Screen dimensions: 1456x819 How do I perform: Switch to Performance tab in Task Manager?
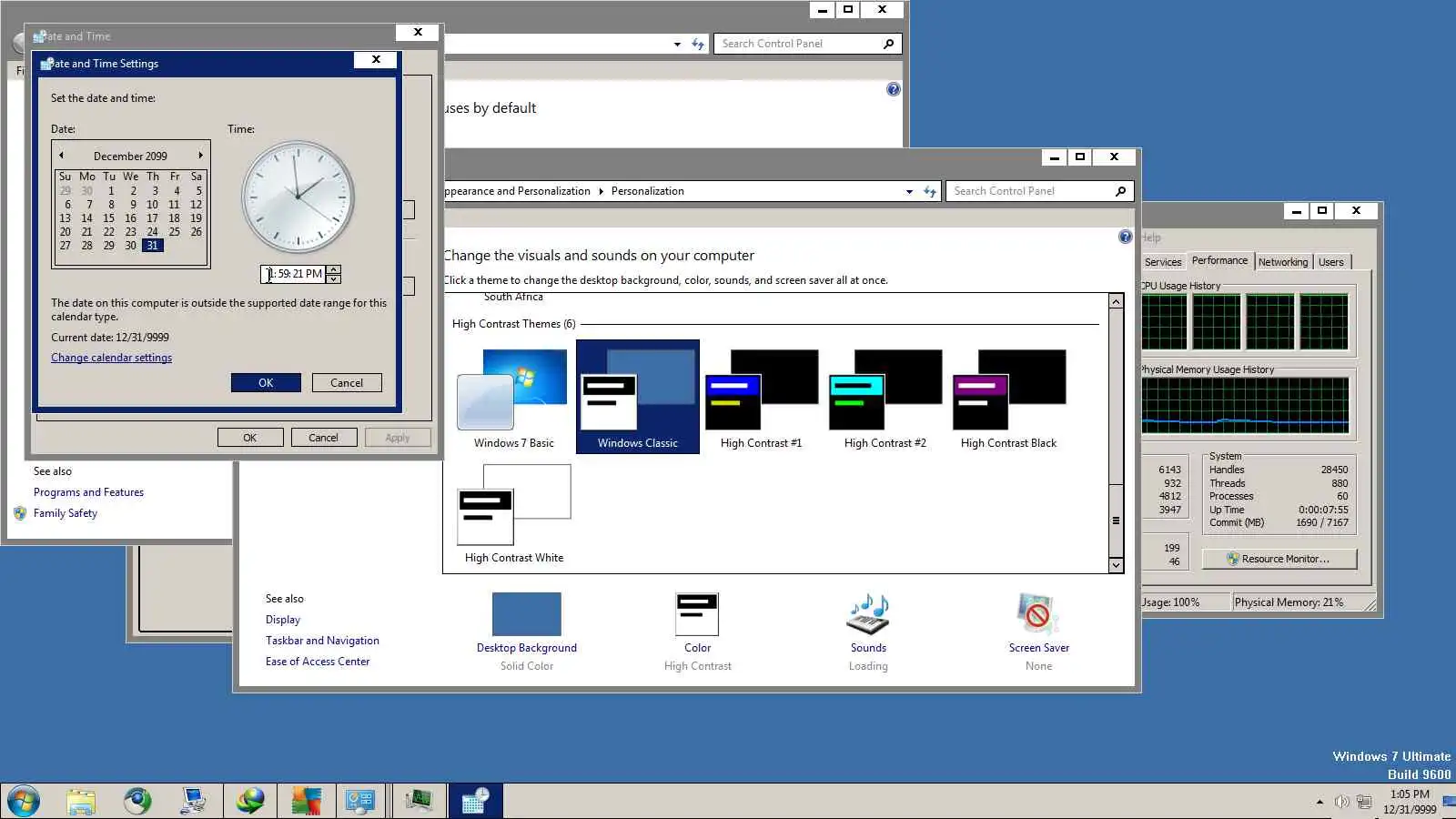1219,260
